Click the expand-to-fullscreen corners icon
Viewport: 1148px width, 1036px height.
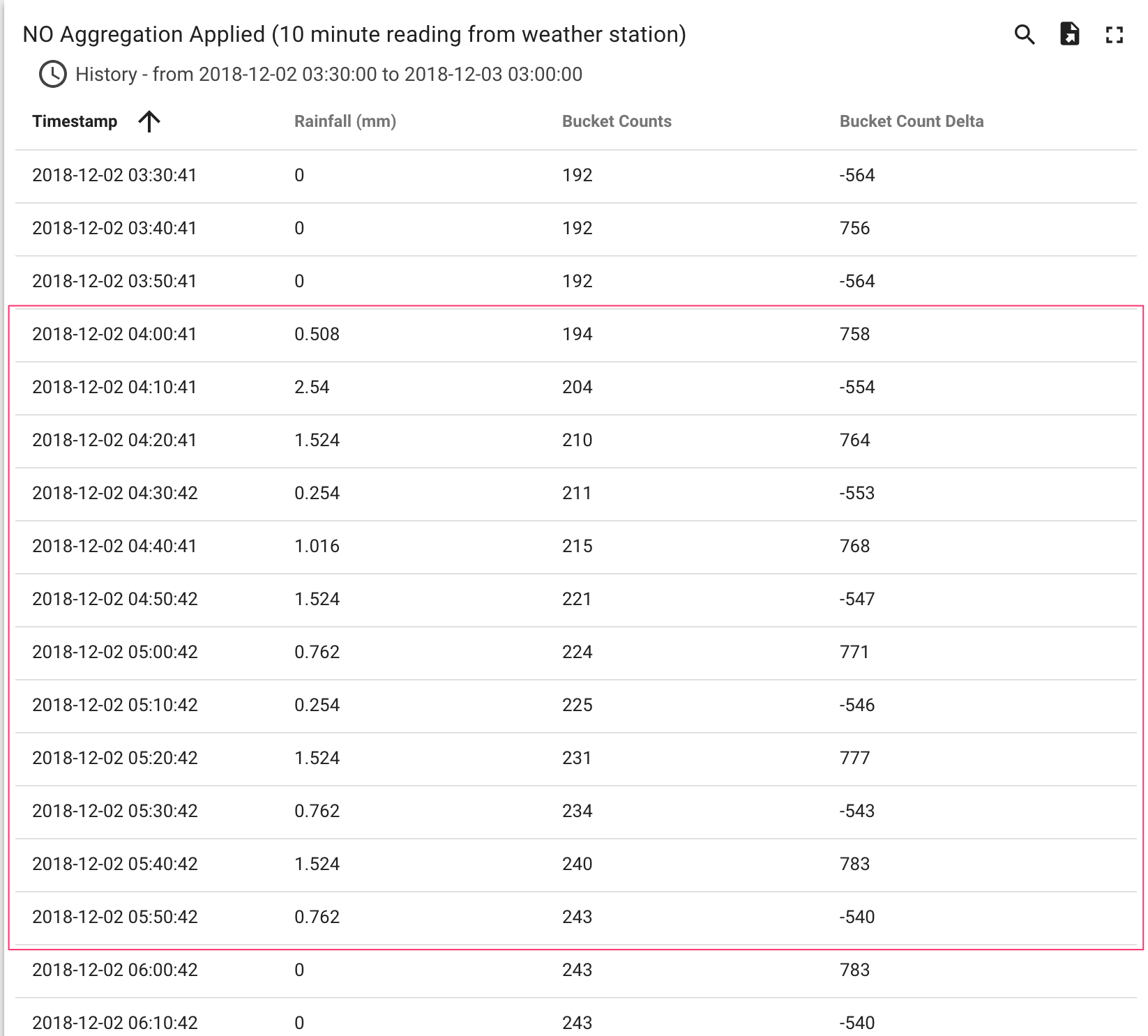tap(1114, 33)
